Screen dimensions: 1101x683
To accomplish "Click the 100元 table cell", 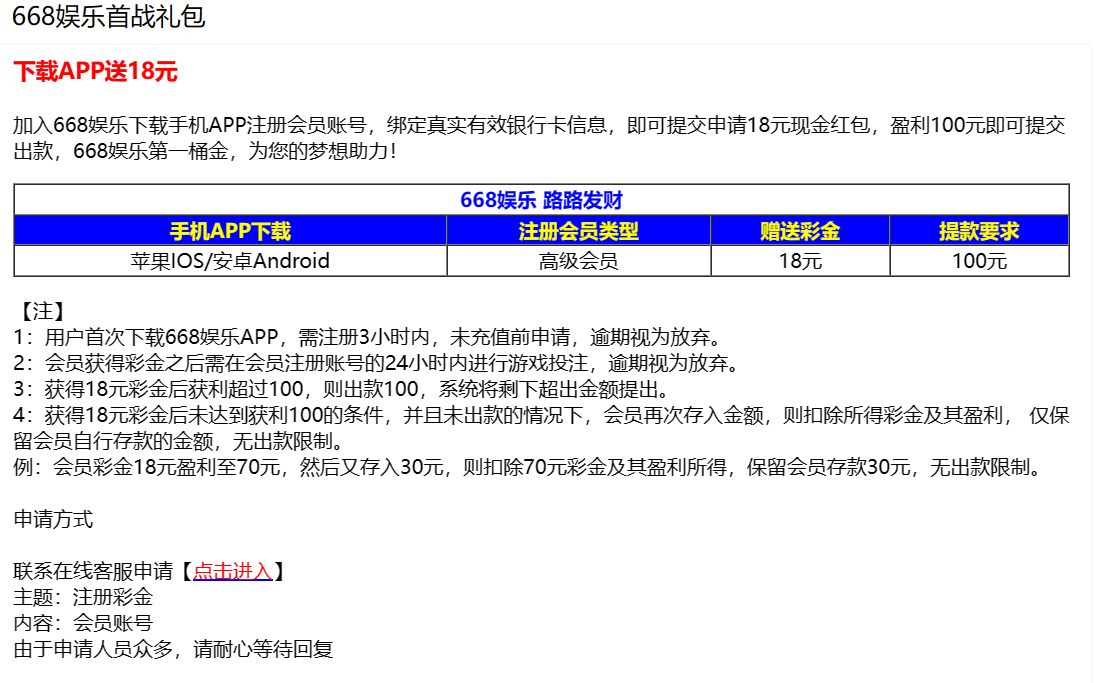I will coord(979,261).
